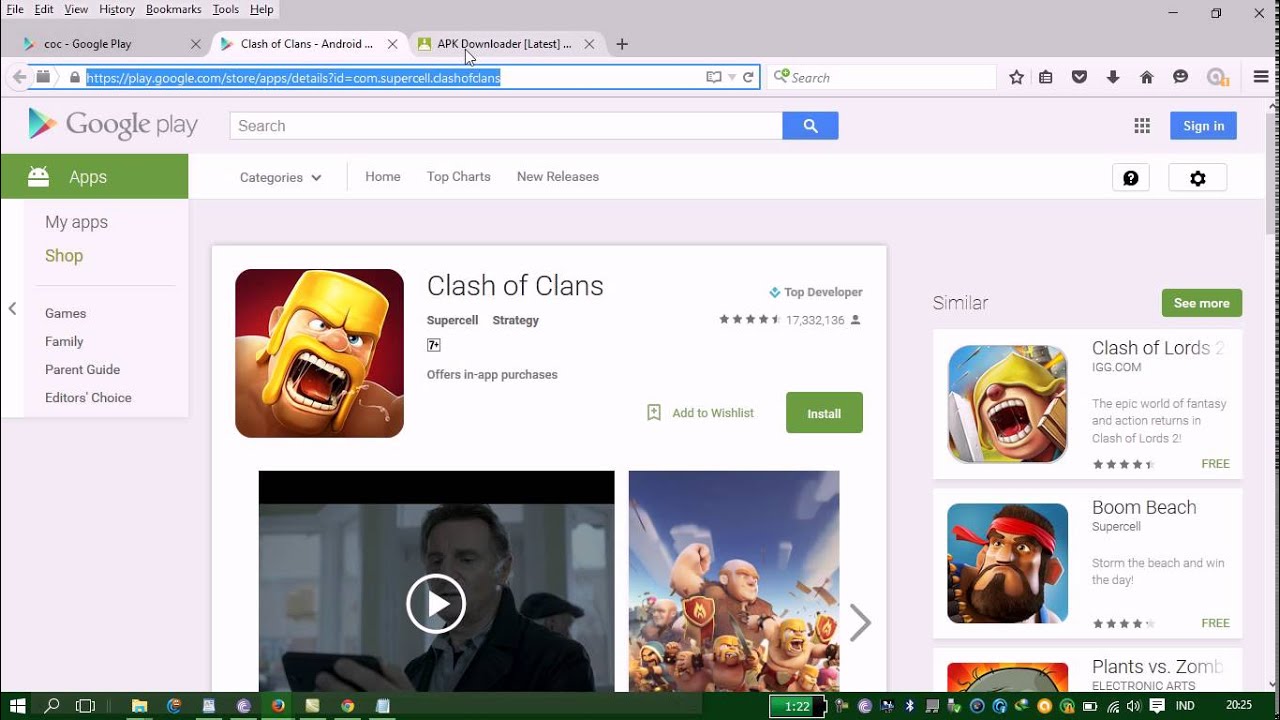Image resolution: width=1280 pixels, height=720 pixels.
Task: Open the History menu
Action: point(117,9)
